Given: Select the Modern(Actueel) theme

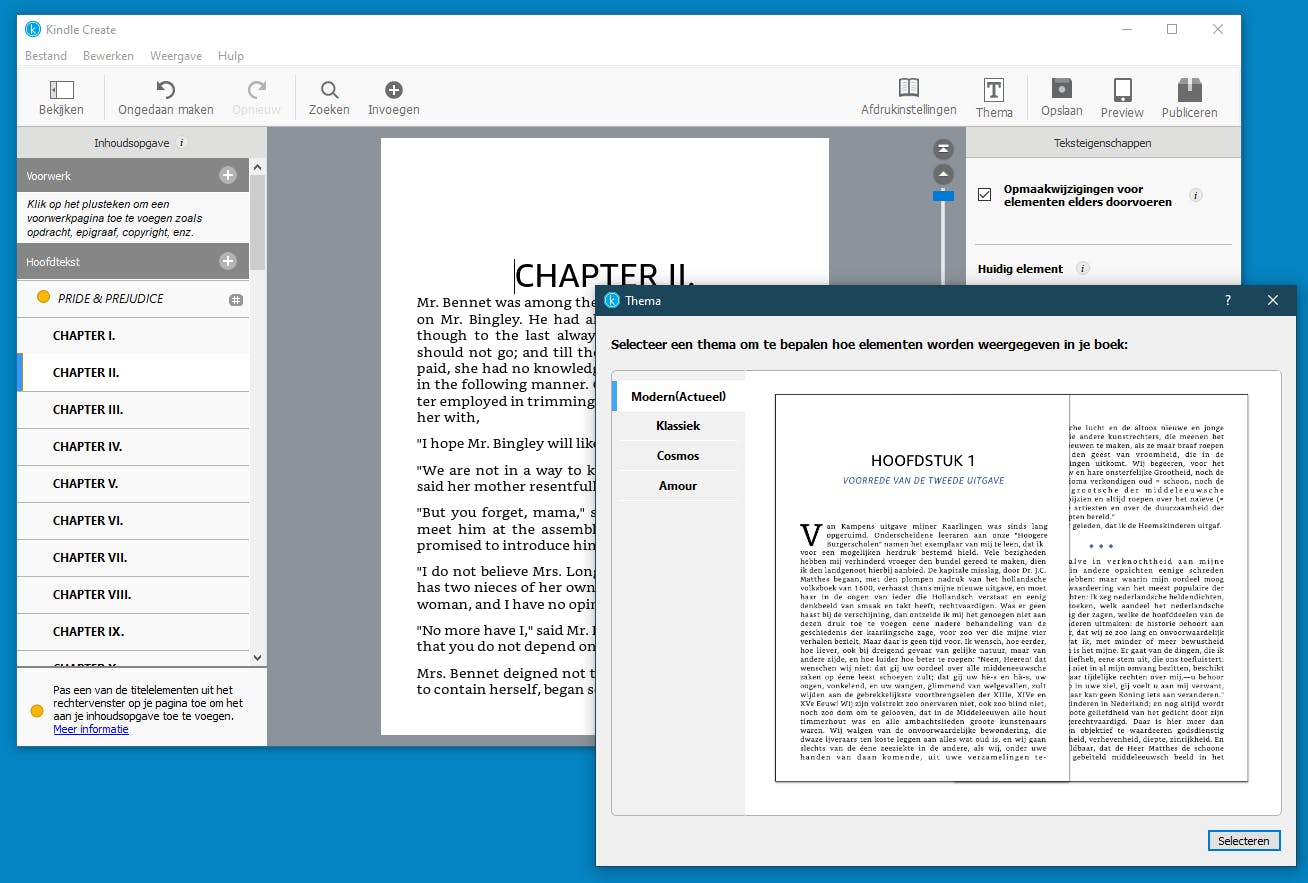Looking at the screenshot, I should pos(678,396).
